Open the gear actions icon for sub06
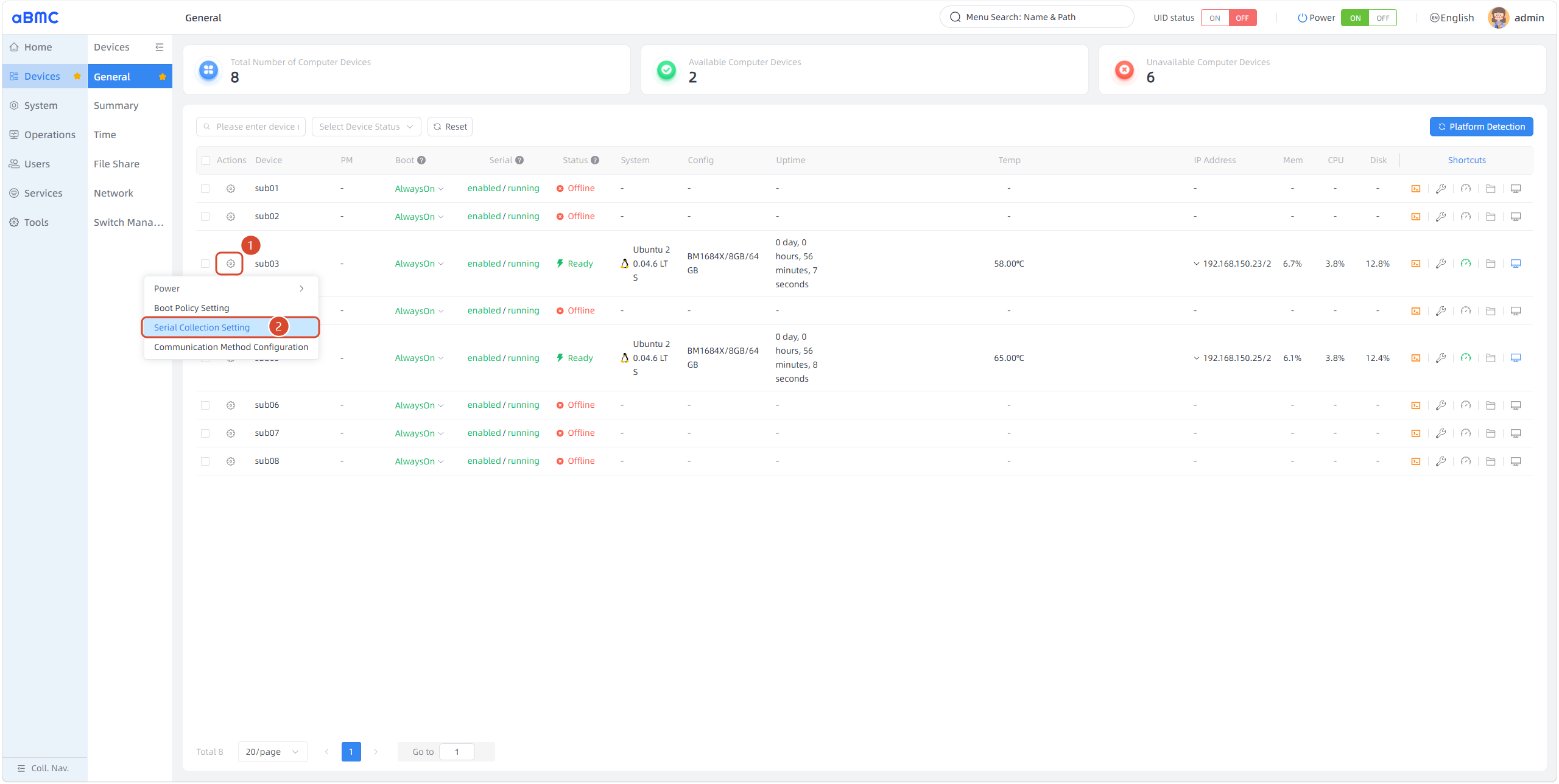Image resolution: width=1559 pixels, height=784 pixels. click(231, 405)
